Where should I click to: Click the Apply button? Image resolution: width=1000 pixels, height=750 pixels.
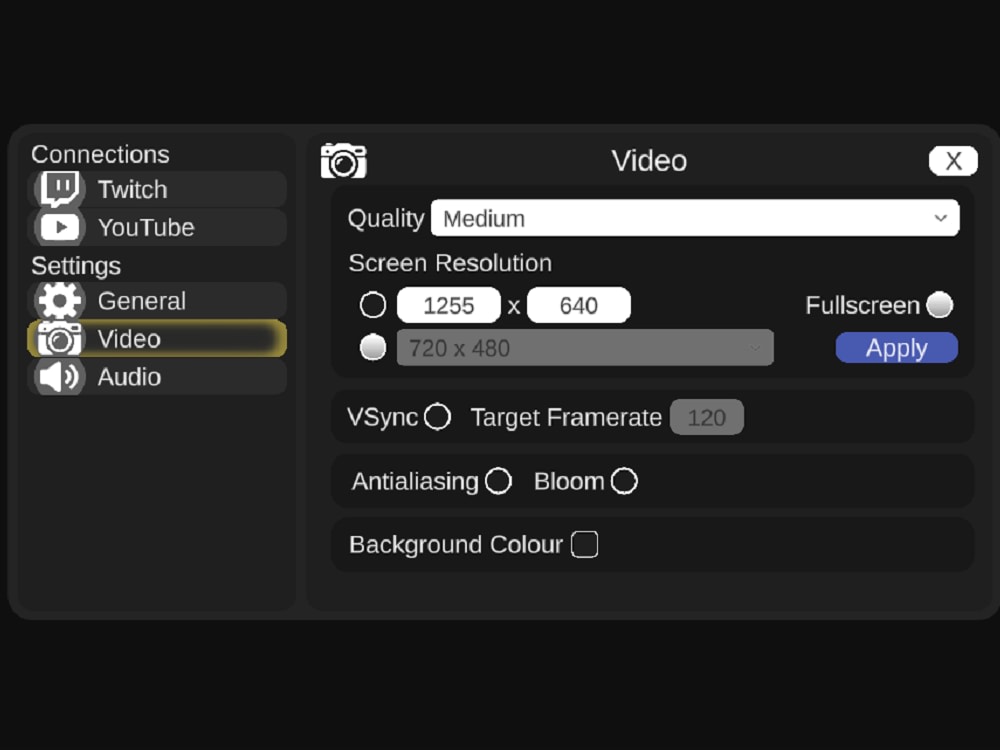897,348
